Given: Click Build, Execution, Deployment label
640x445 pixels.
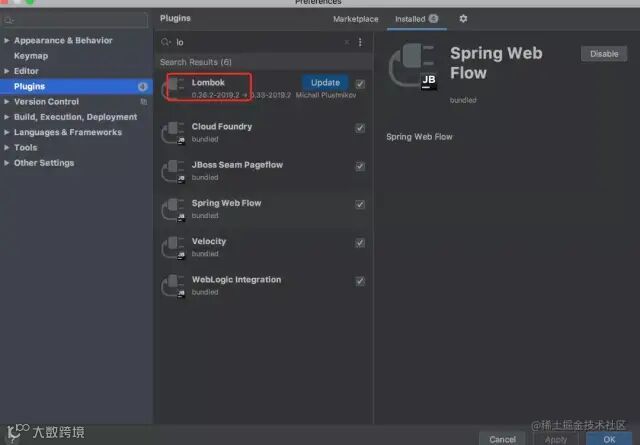Looking at the screenshot, I should (76, 117).
